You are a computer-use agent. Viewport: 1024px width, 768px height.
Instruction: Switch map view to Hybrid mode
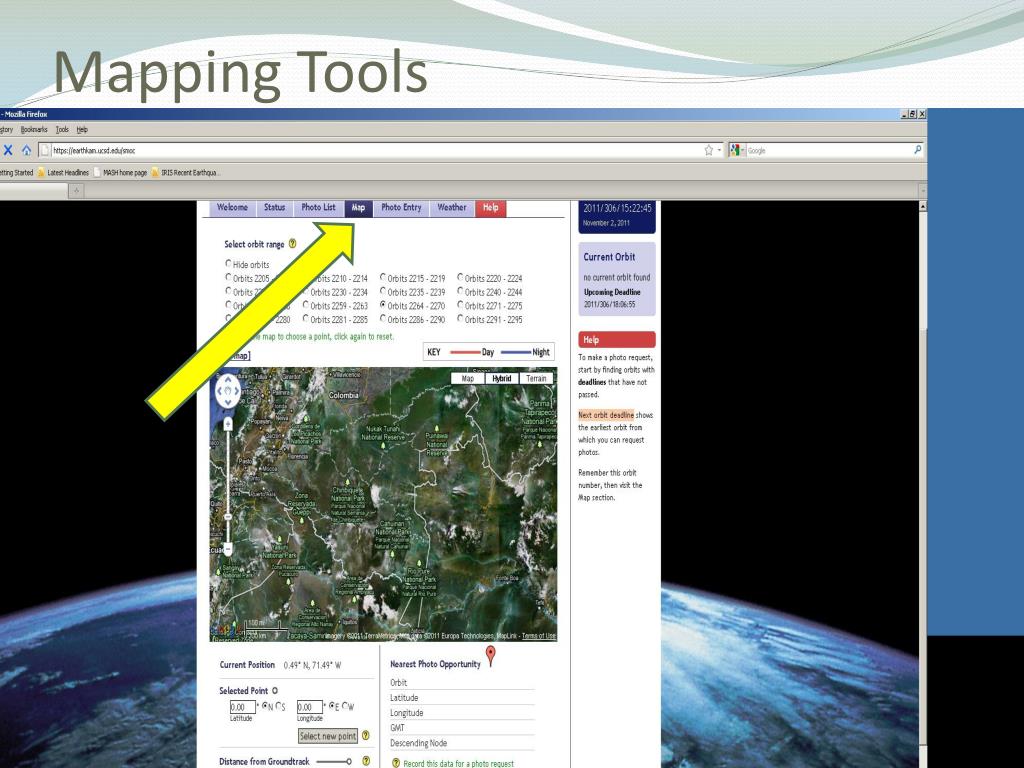502,378
